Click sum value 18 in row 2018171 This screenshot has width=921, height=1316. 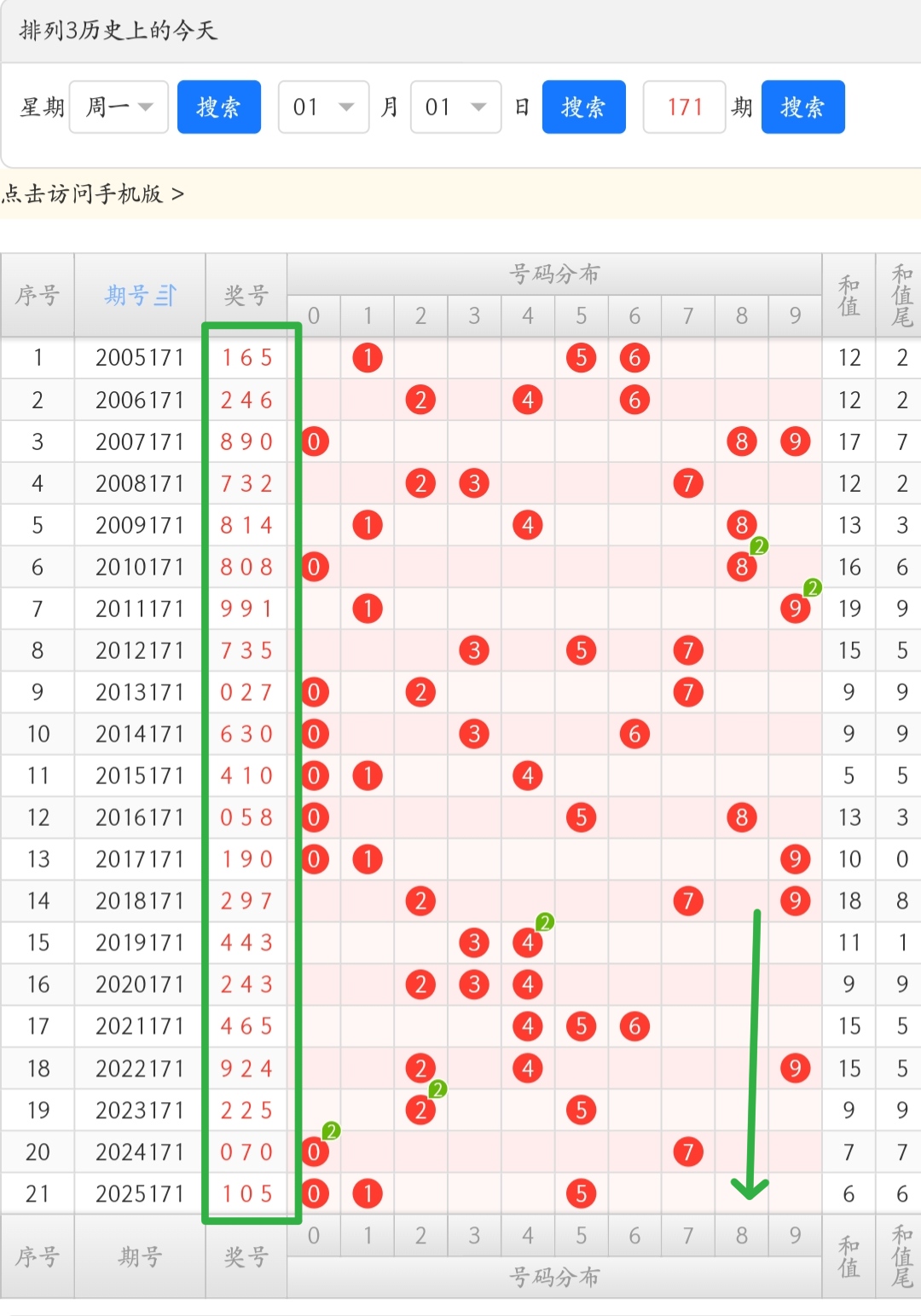849,901
